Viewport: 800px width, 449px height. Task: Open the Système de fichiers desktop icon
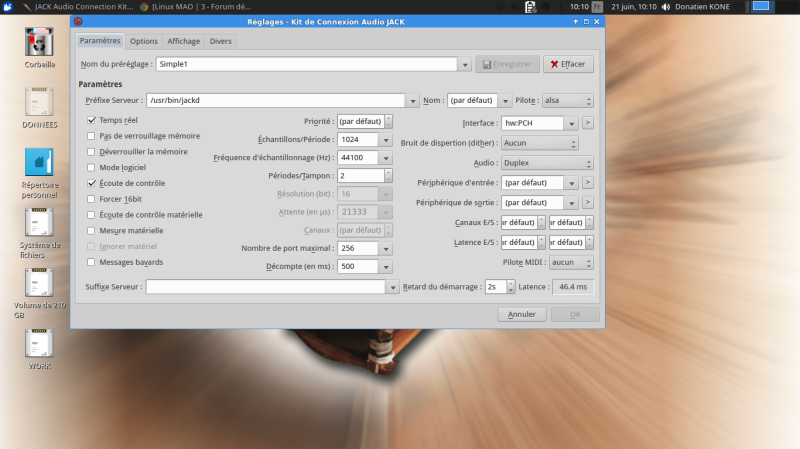[x=39, y=223]
